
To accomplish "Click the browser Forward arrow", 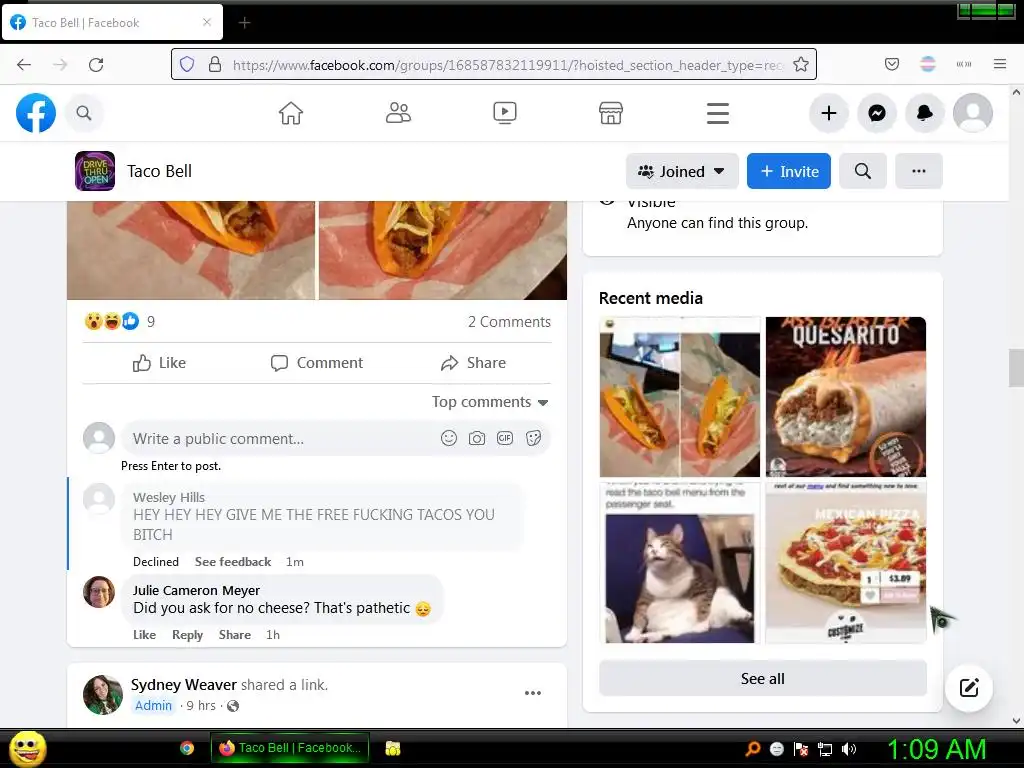I will pos(60,65).
